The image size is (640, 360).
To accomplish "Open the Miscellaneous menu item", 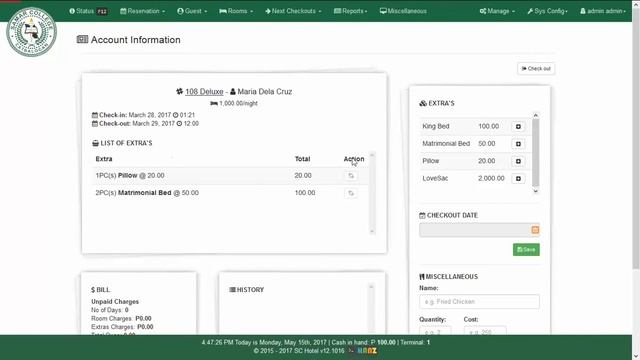I will 403,11.
